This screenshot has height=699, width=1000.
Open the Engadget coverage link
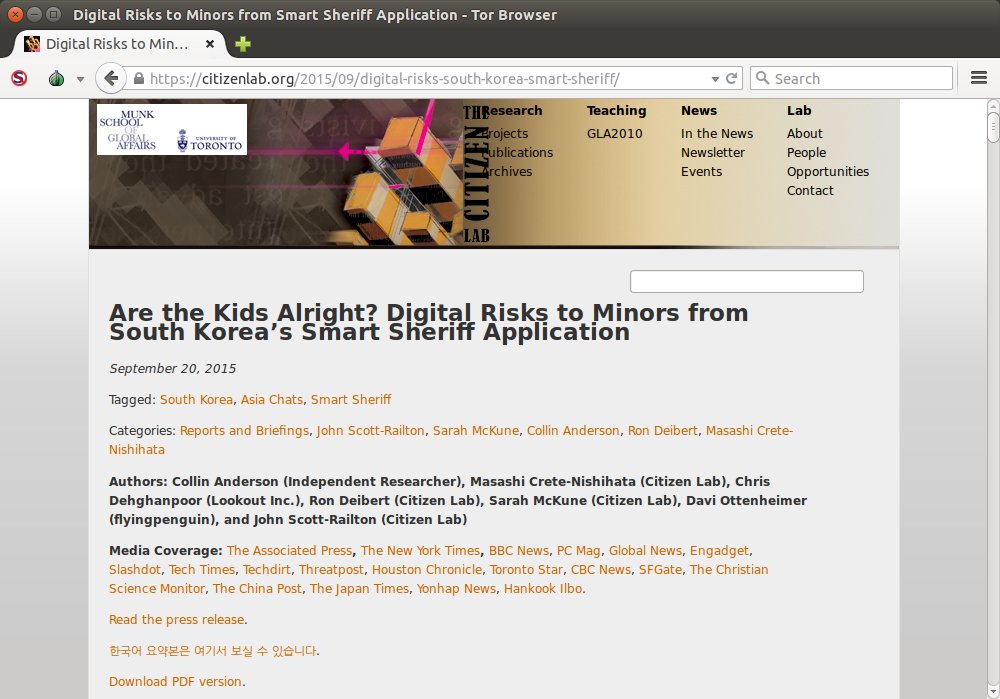point(719,550)
